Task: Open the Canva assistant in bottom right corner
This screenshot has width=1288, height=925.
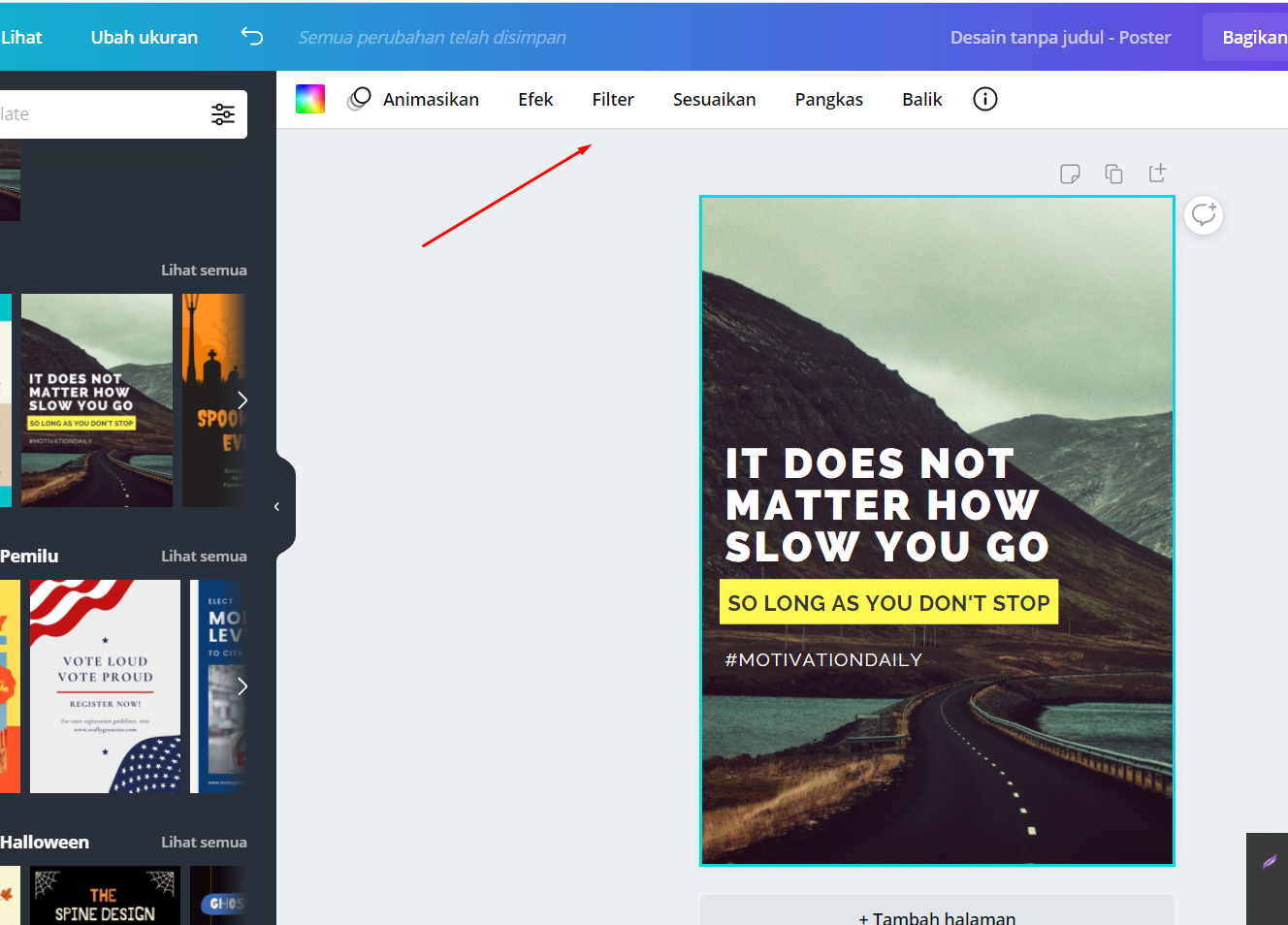Action: tap(1268, 862)
